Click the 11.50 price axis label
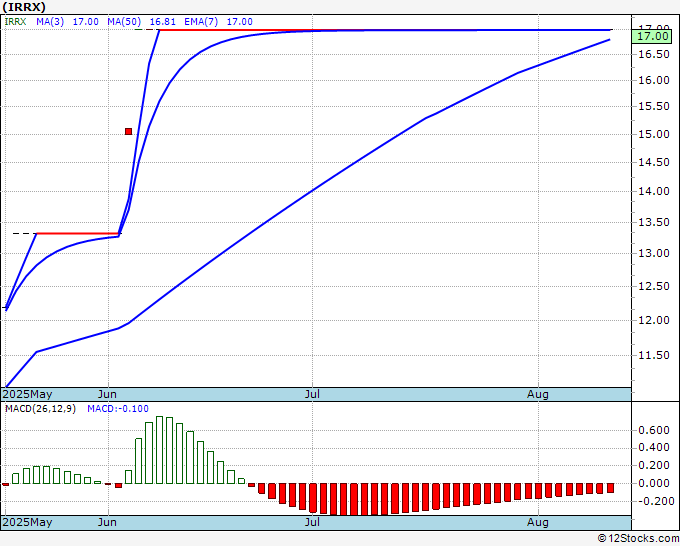Viewport: 680px width, 546px height. [x=654, y=355]
